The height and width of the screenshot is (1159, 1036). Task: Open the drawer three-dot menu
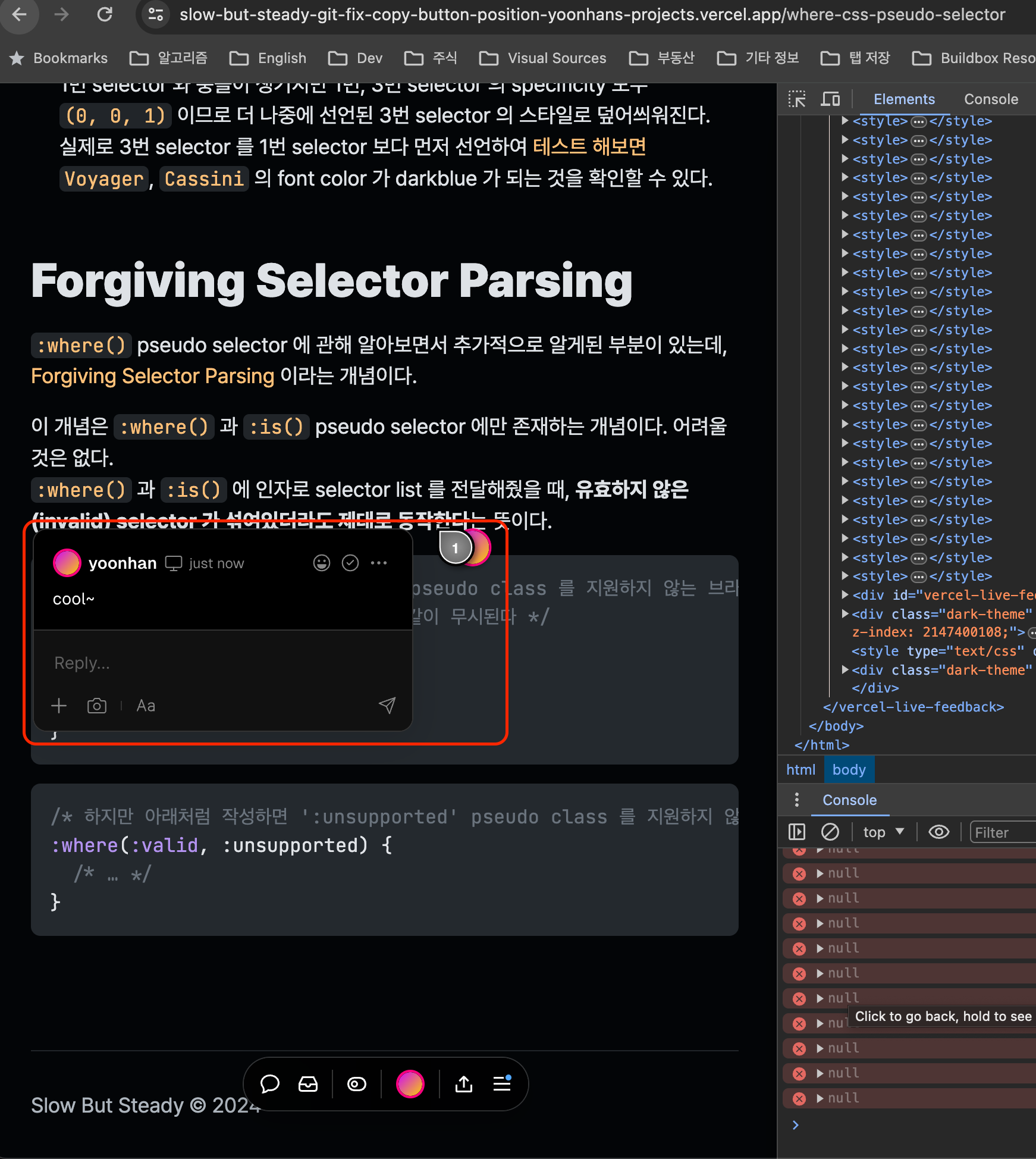coord(796,800)
